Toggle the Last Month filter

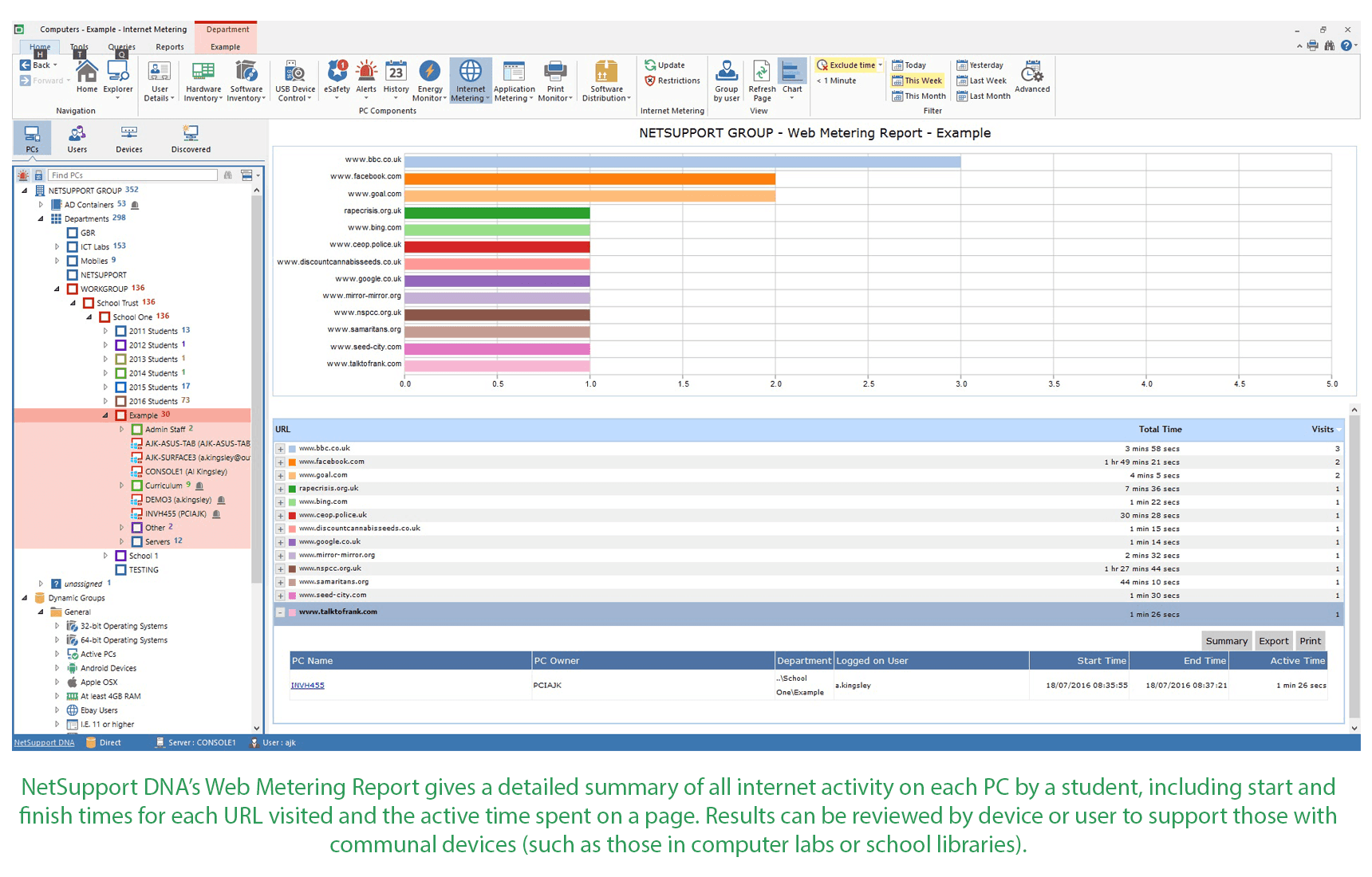(983, 96)
